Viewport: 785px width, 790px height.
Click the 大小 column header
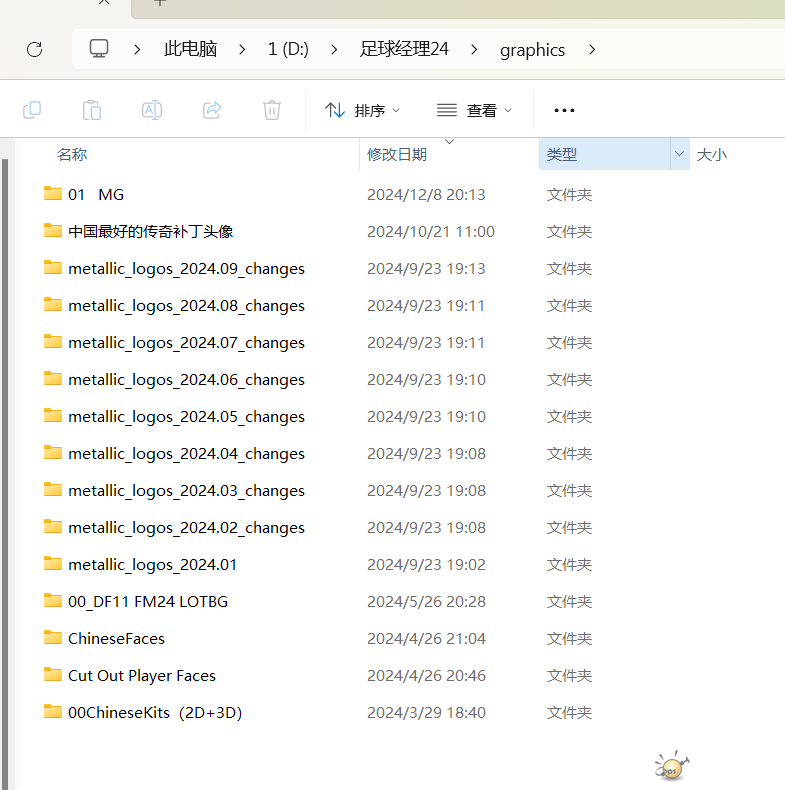[711, 154]
